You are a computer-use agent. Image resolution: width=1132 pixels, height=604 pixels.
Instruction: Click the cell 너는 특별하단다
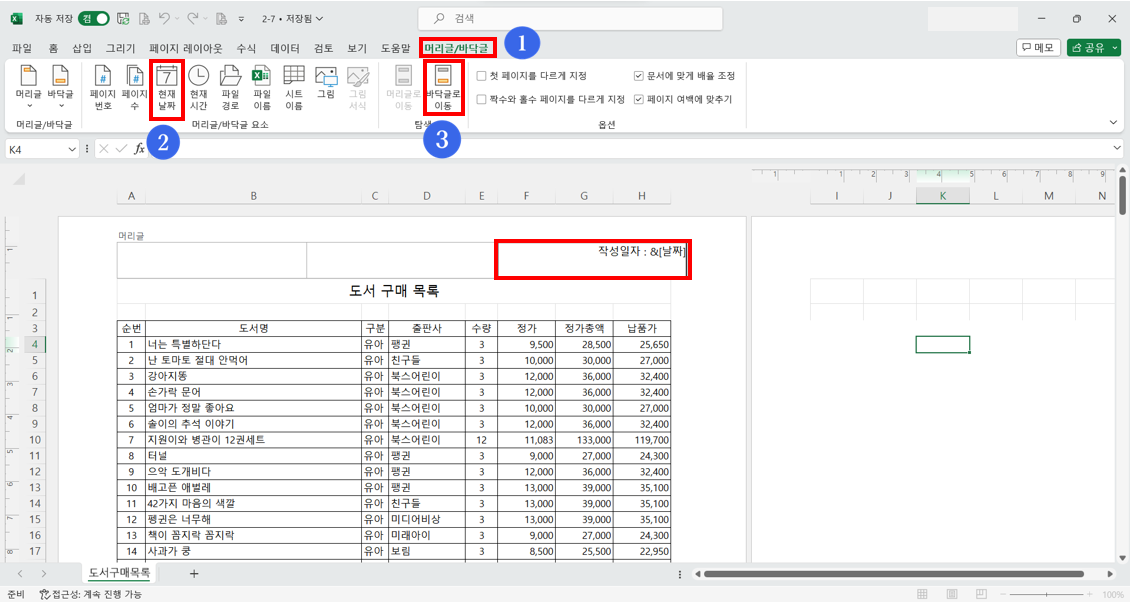(x=253, y=344)
